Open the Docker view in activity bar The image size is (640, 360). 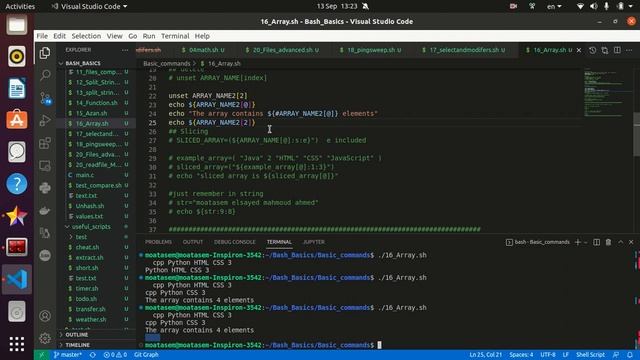pos(45,211)
